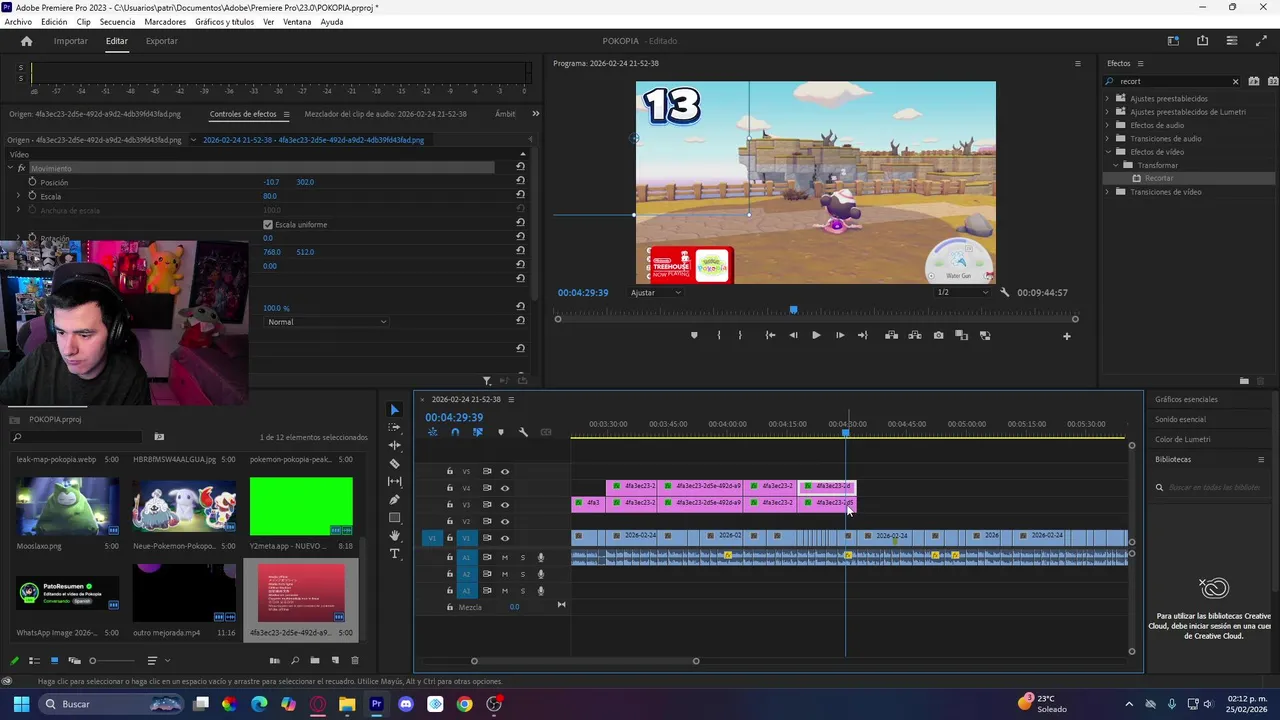The width and height of the screenshot is (1280, 720).
Task: Click the Home icon in the header
Action: pyautogui.click(x=26, y=41)
